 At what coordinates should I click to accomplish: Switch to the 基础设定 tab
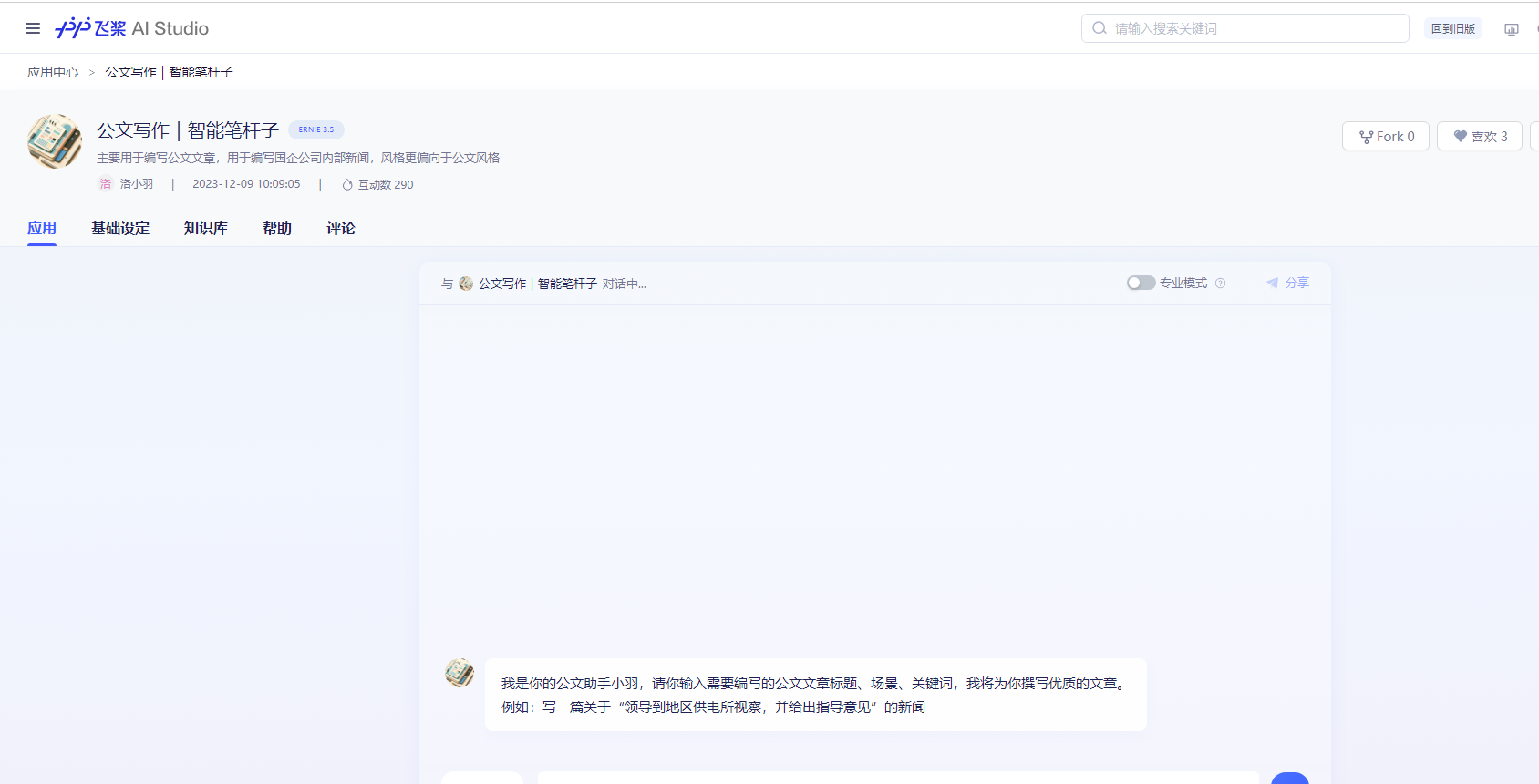(120, 228)
